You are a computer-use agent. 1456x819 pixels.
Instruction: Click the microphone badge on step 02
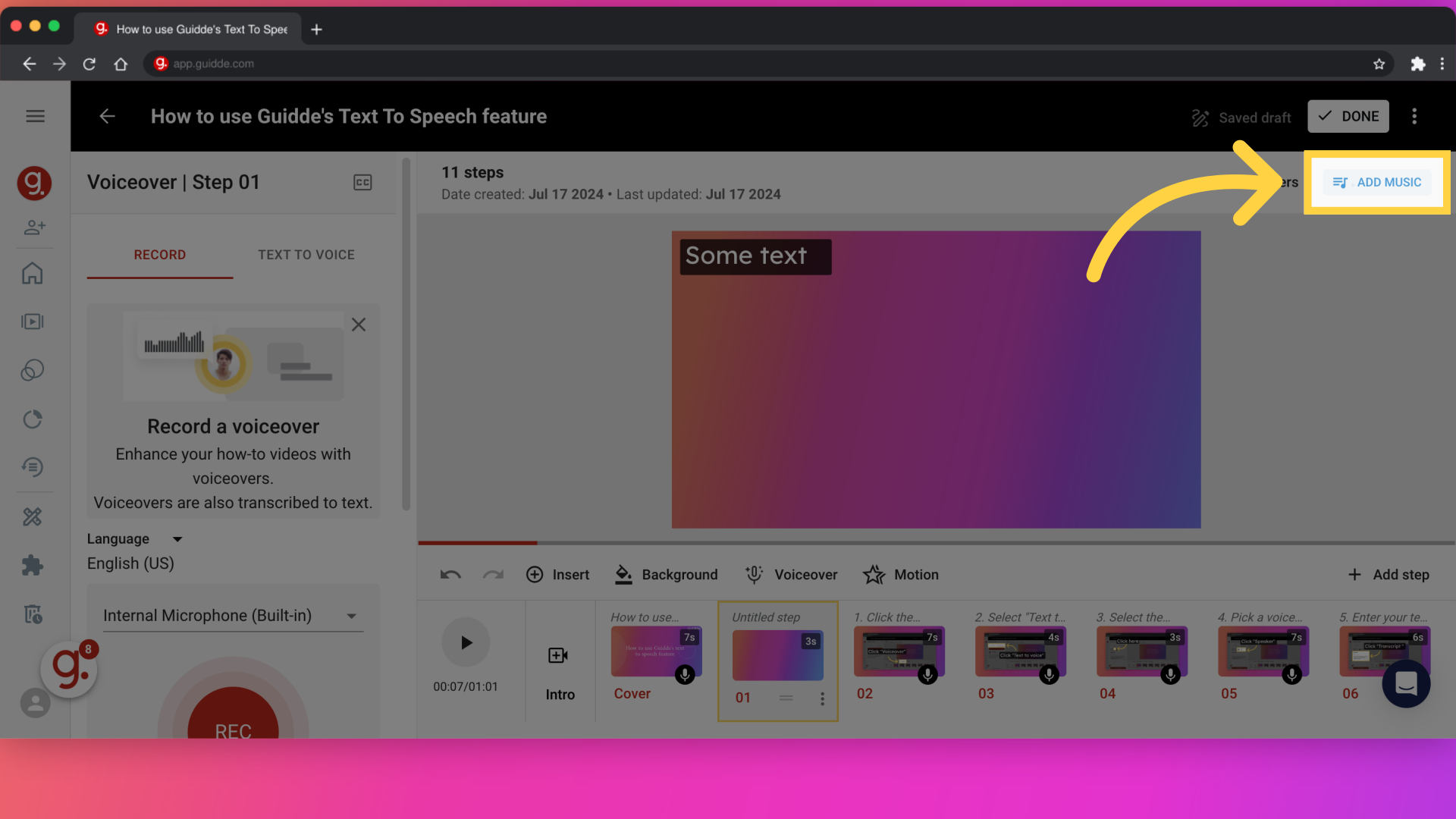(927, 674)
